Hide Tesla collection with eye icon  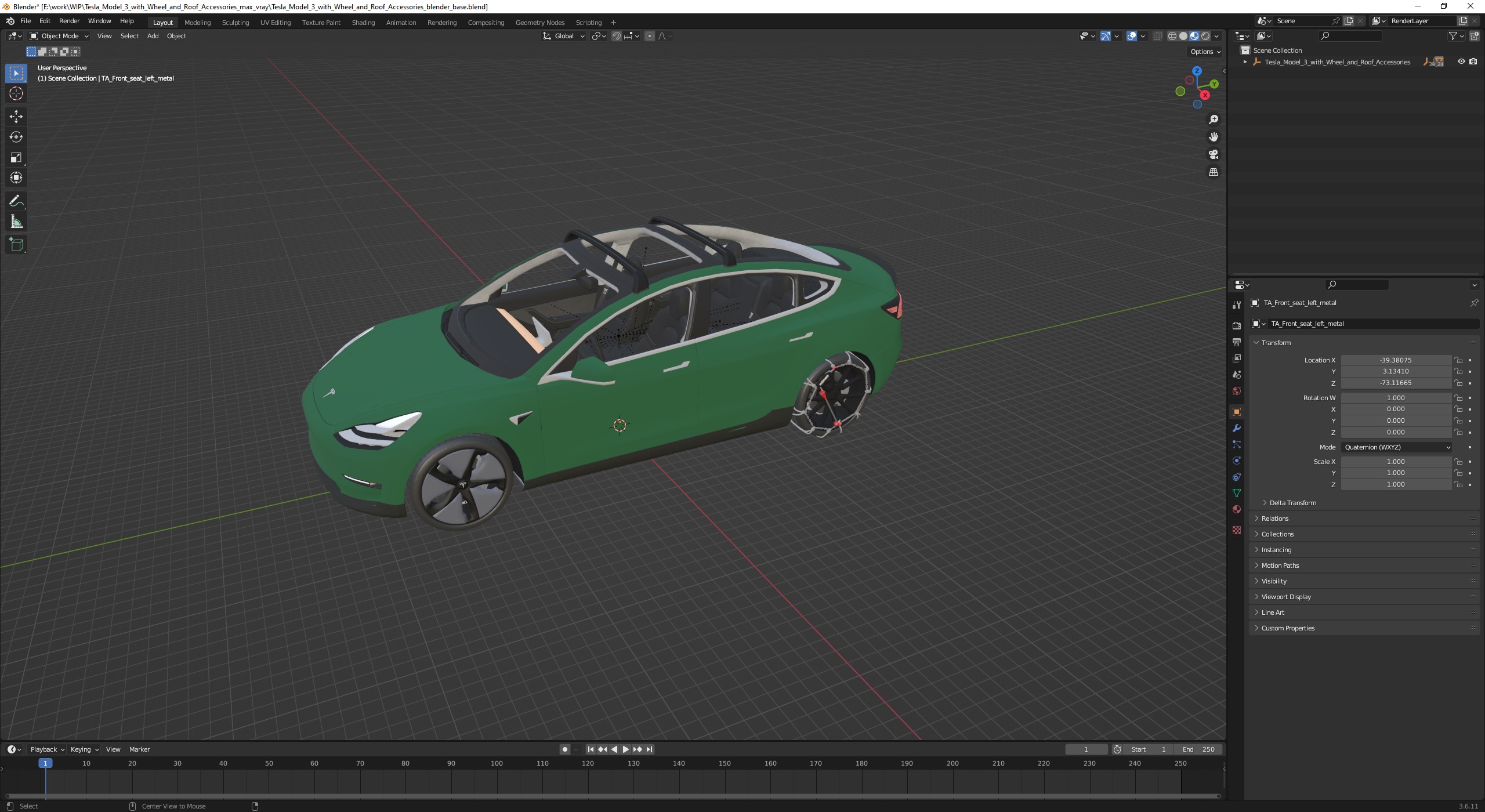pos(1461,61)
